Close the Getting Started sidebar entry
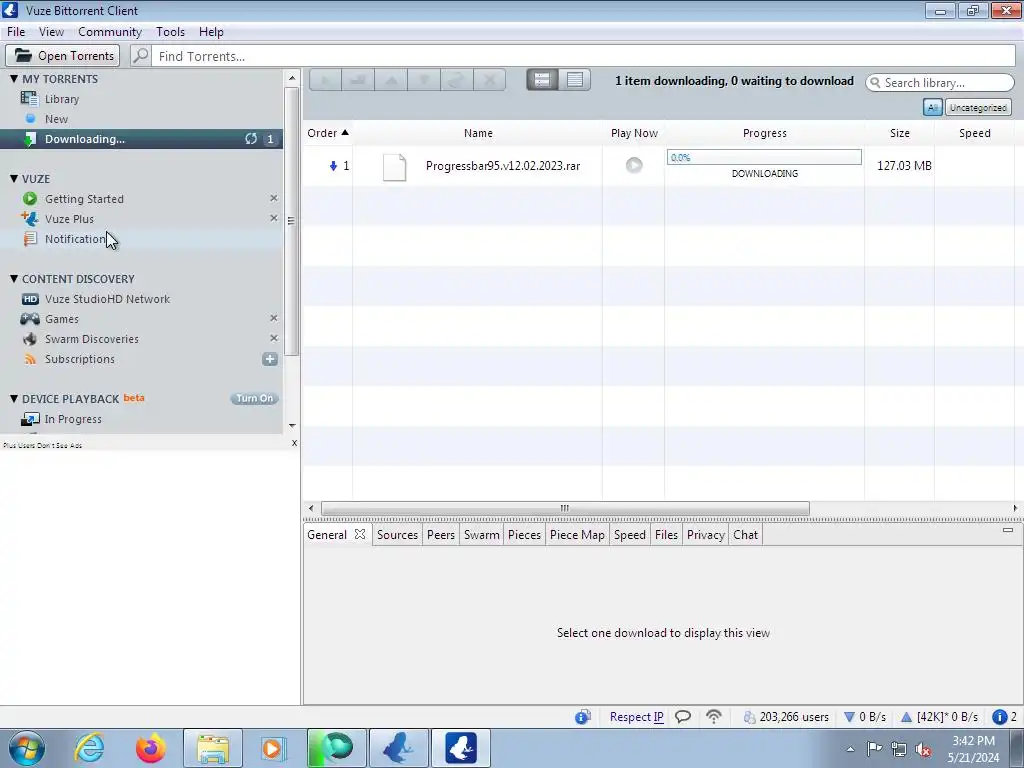 pos(274,198)
